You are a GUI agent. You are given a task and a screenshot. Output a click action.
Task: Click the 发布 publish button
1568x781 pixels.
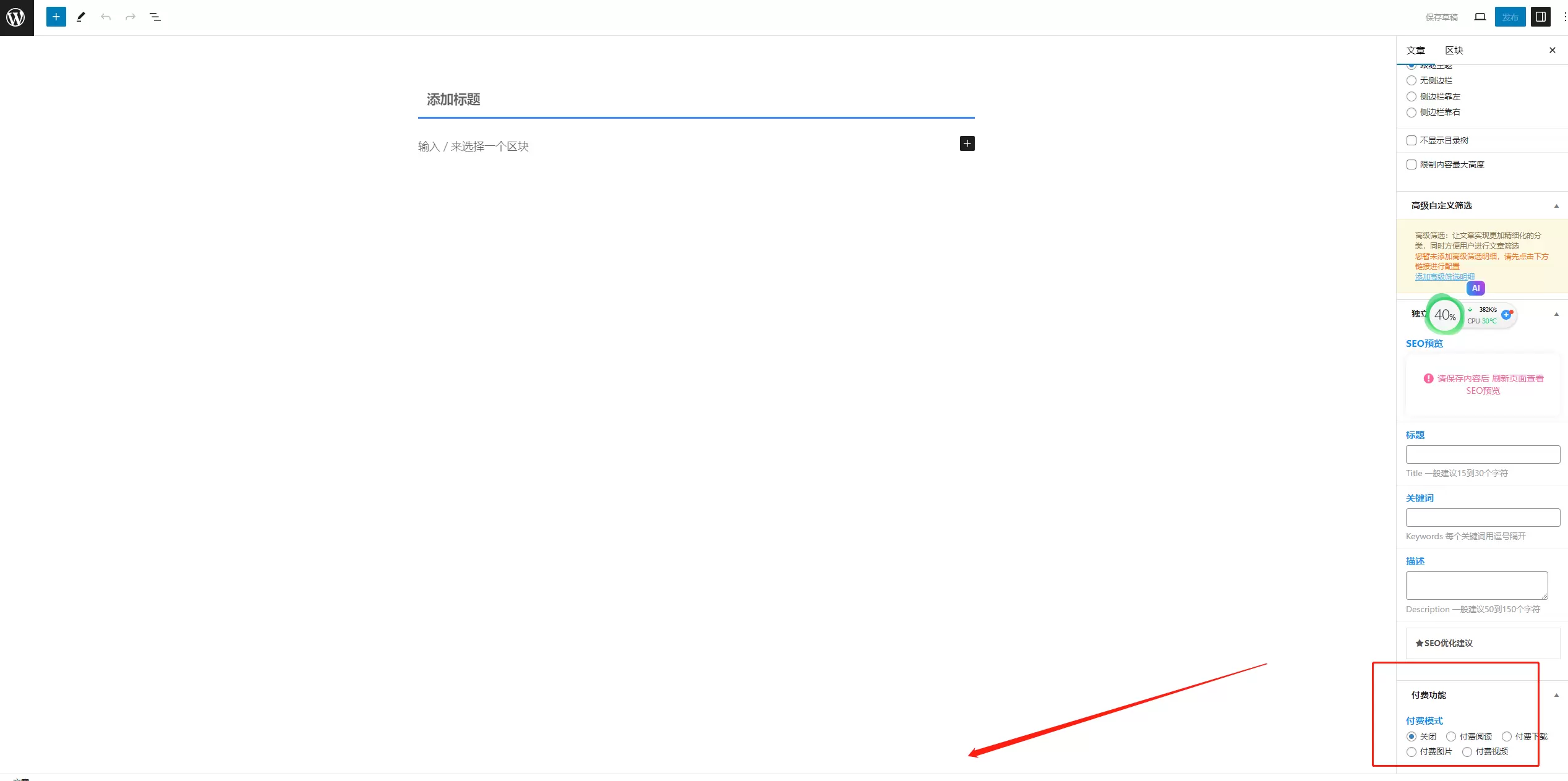click(x=1510, y=17)
